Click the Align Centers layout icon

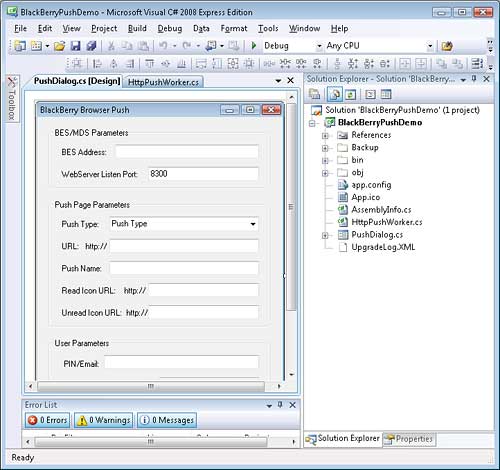point(114,63)
